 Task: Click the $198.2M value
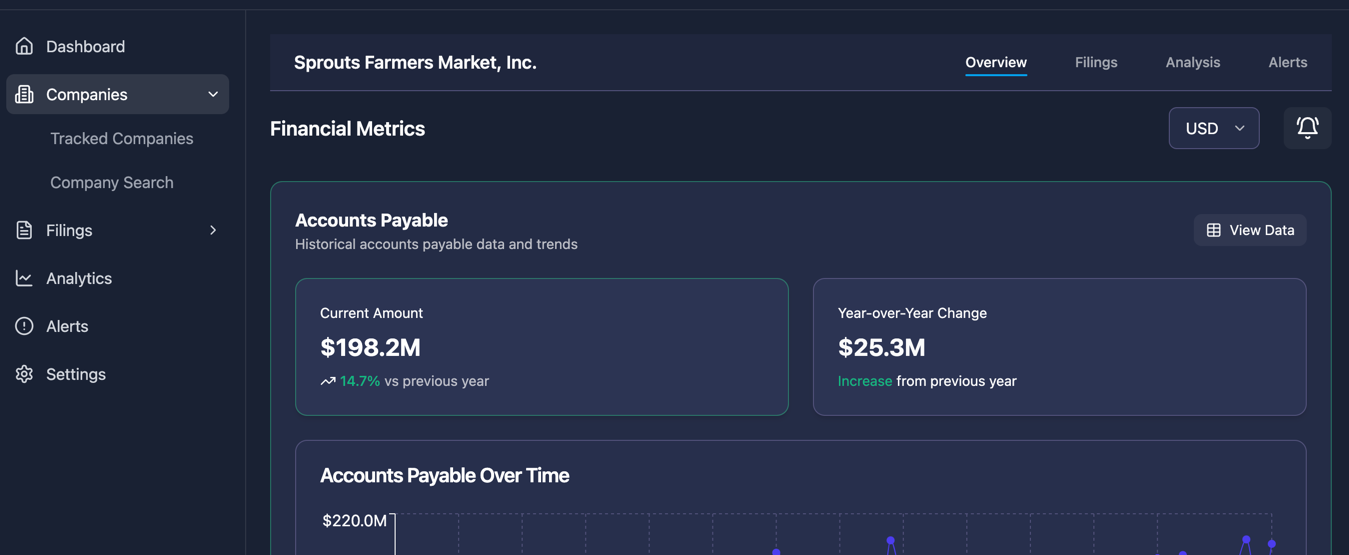370,347
